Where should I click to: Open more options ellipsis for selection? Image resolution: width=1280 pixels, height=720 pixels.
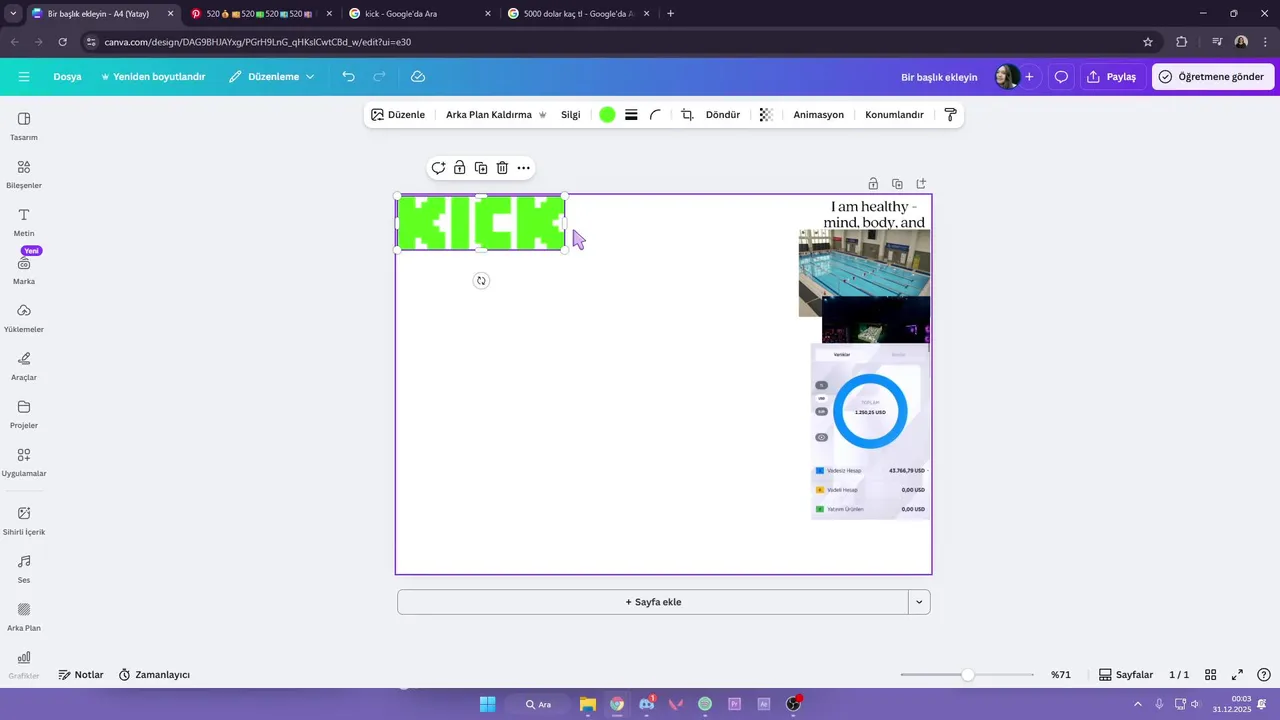coord(523,168)
